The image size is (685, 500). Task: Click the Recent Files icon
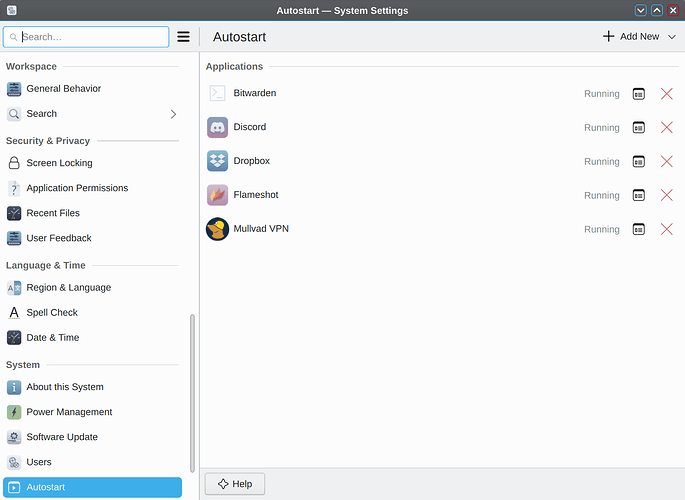tap(14, 213)
